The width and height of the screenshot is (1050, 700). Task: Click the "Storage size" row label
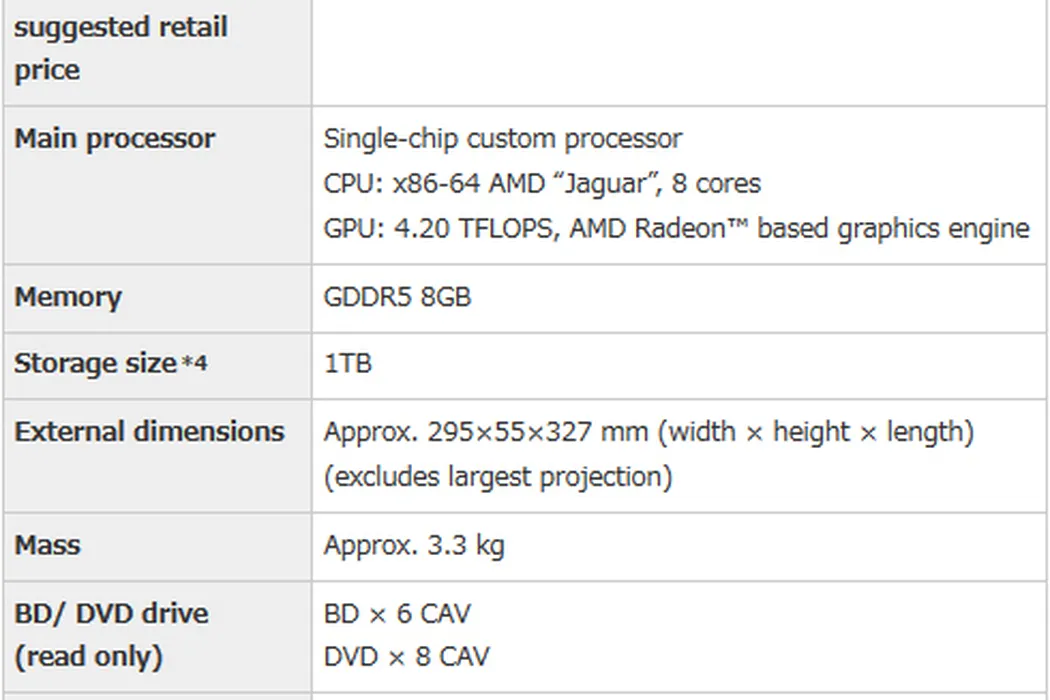[95, 363]
